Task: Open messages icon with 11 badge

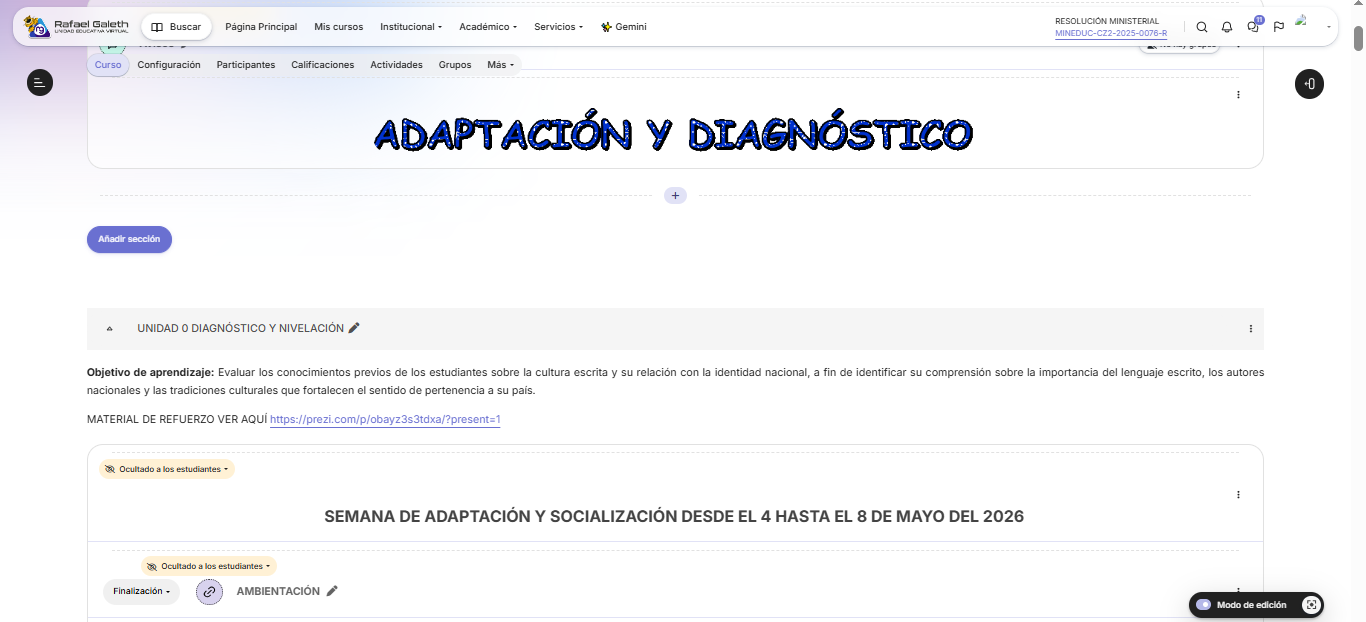Action: coord(1253,27)
